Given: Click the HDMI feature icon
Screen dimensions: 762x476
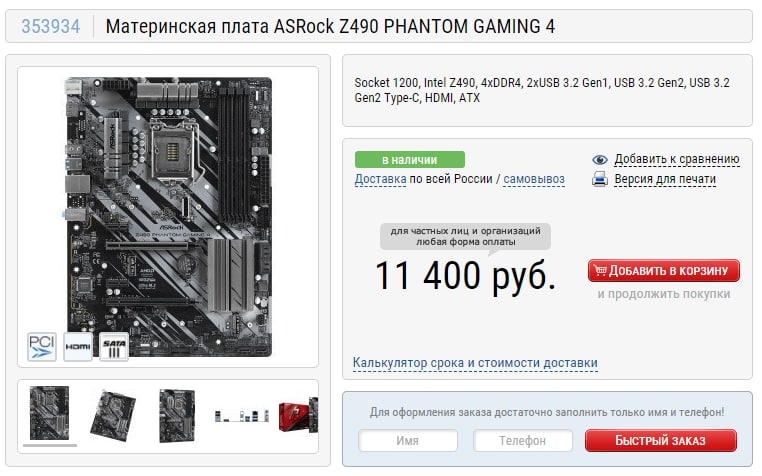Looking at the screenshot, I should pos(78,347).
